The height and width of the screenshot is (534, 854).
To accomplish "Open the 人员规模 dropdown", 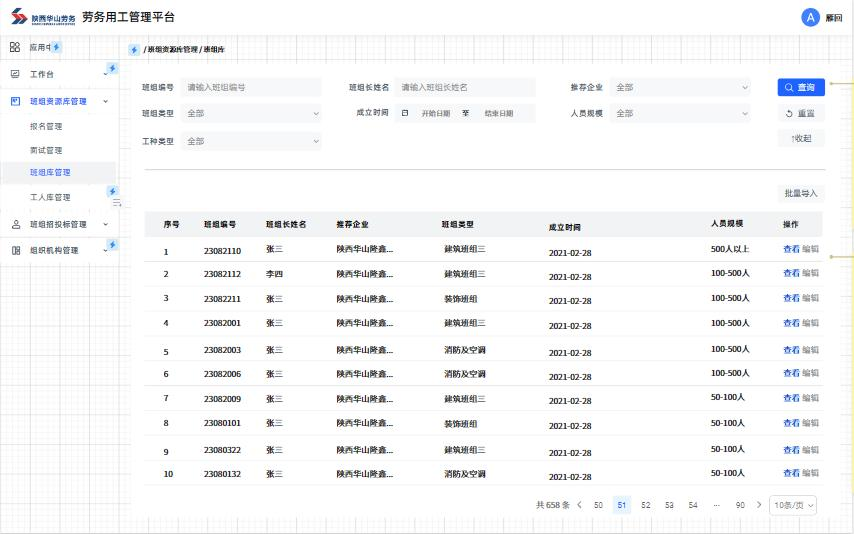I will 681,114.
